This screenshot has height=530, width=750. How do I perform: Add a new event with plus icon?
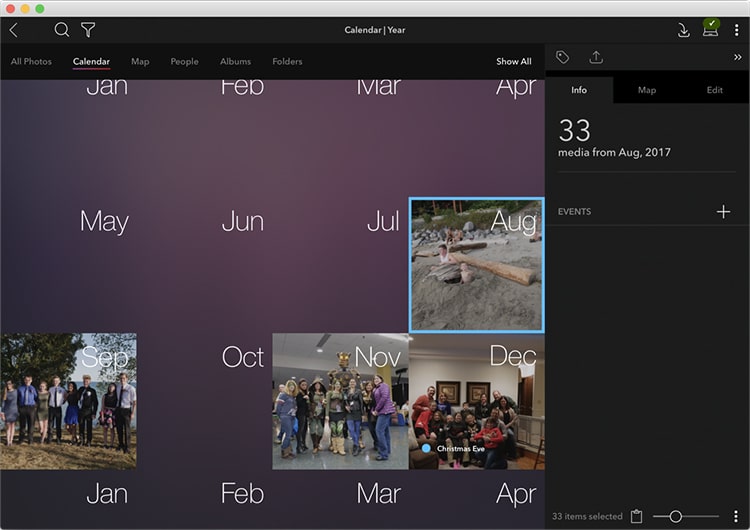(723, 212)
